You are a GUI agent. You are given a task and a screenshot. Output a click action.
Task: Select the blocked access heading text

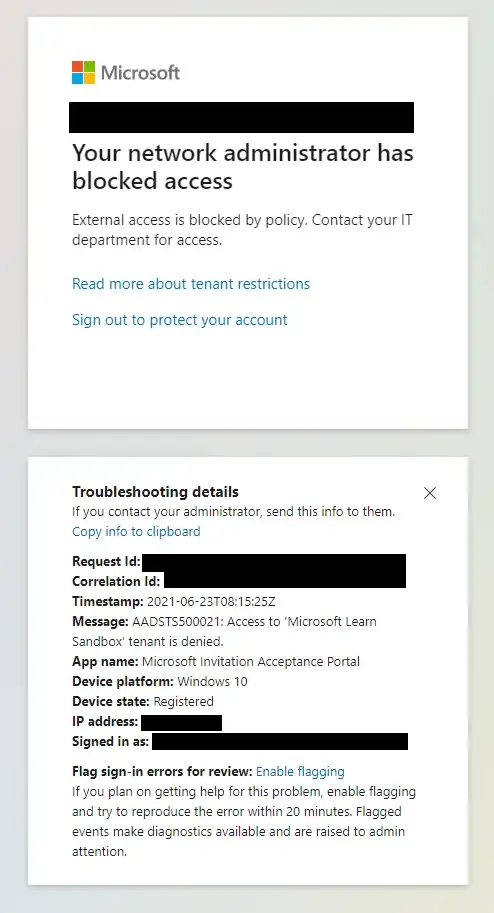point(243,167)
